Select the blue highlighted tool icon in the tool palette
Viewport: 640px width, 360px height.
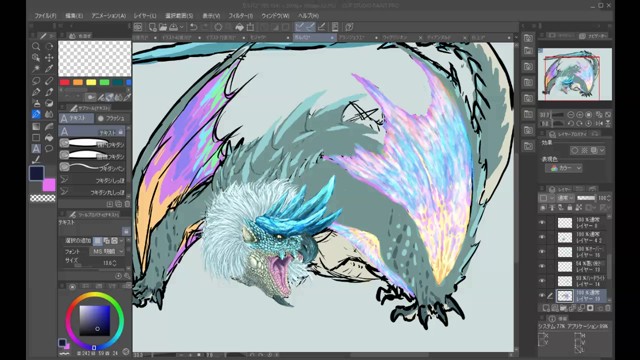[36, 114]
